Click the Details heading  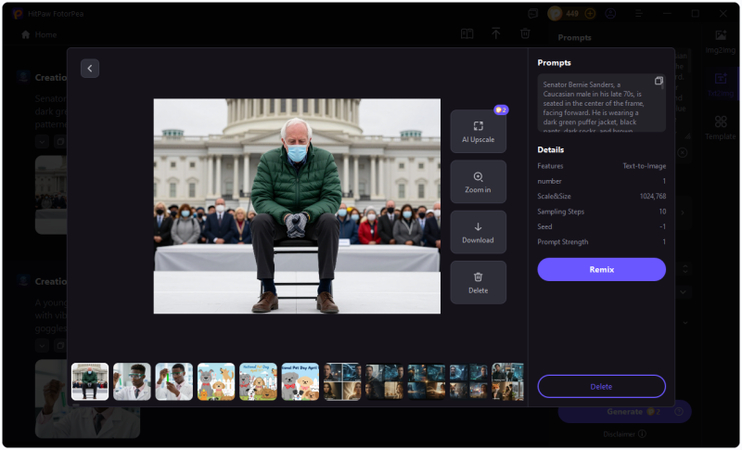coord(550,150)
